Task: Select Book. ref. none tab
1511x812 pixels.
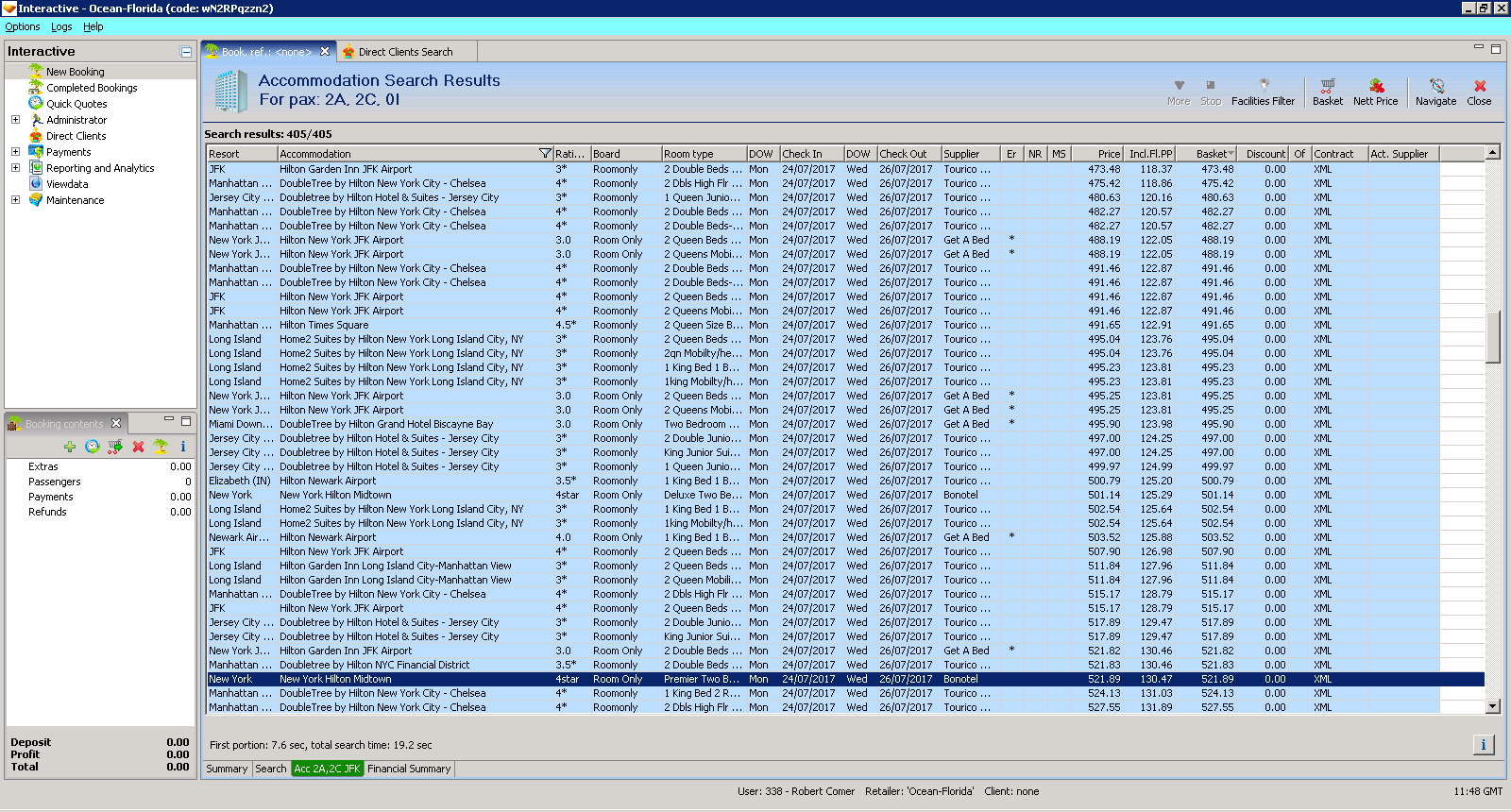Action: (266, 52)
